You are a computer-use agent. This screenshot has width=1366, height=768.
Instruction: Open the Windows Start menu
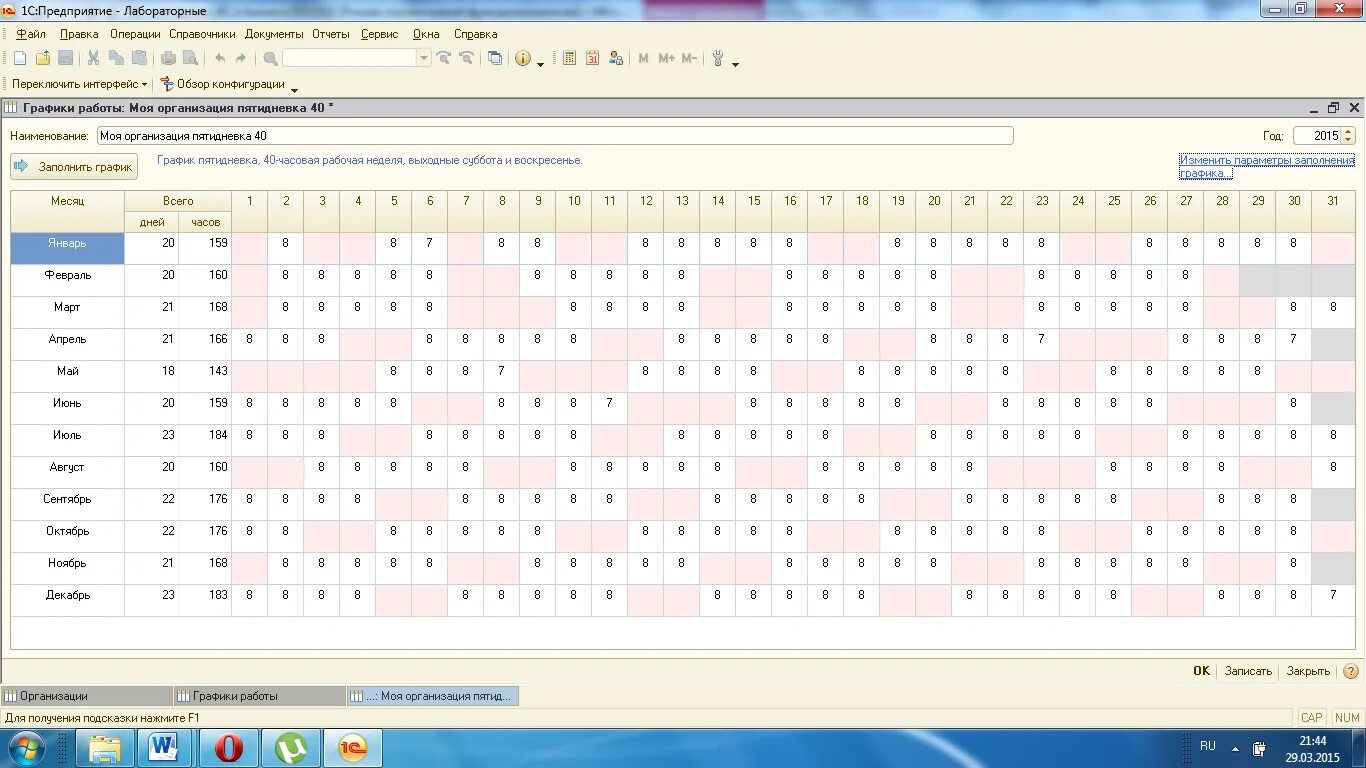[26, 747]
